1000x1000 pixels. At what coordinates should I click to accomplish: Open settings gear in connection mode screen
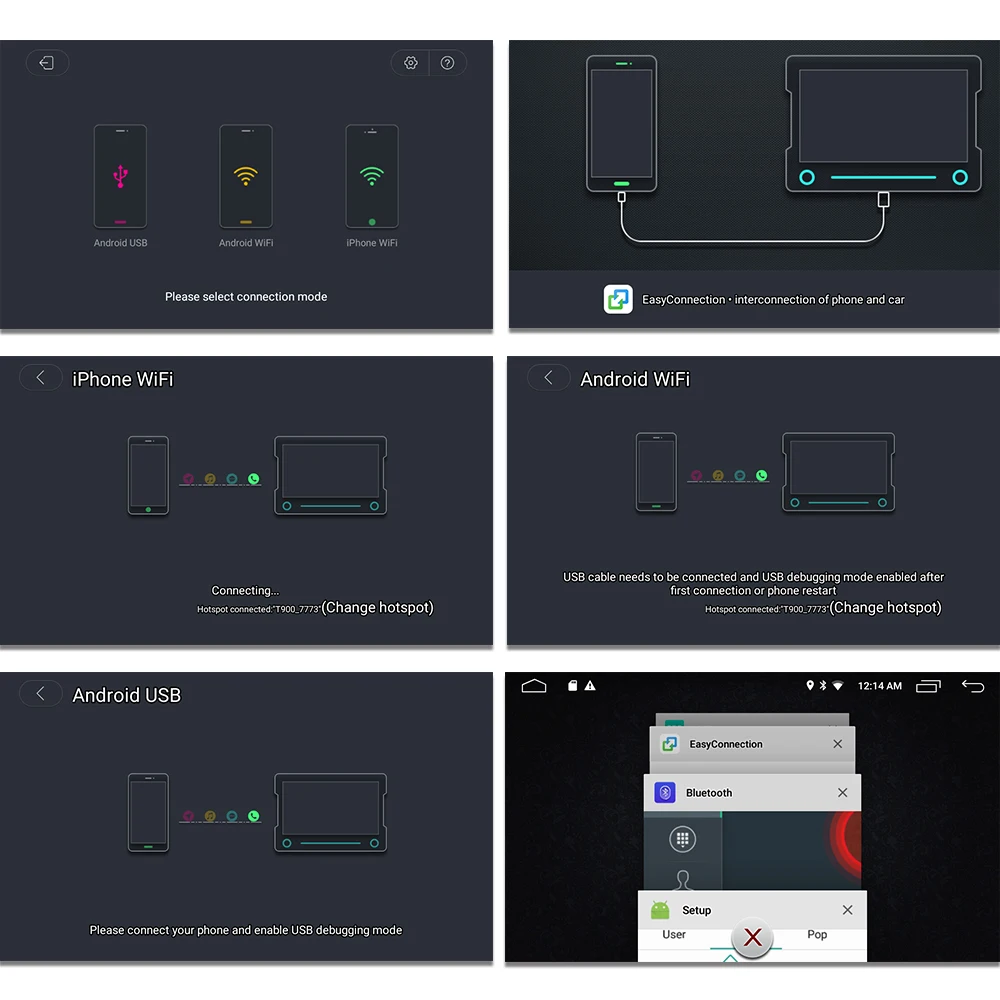(411, 62)
